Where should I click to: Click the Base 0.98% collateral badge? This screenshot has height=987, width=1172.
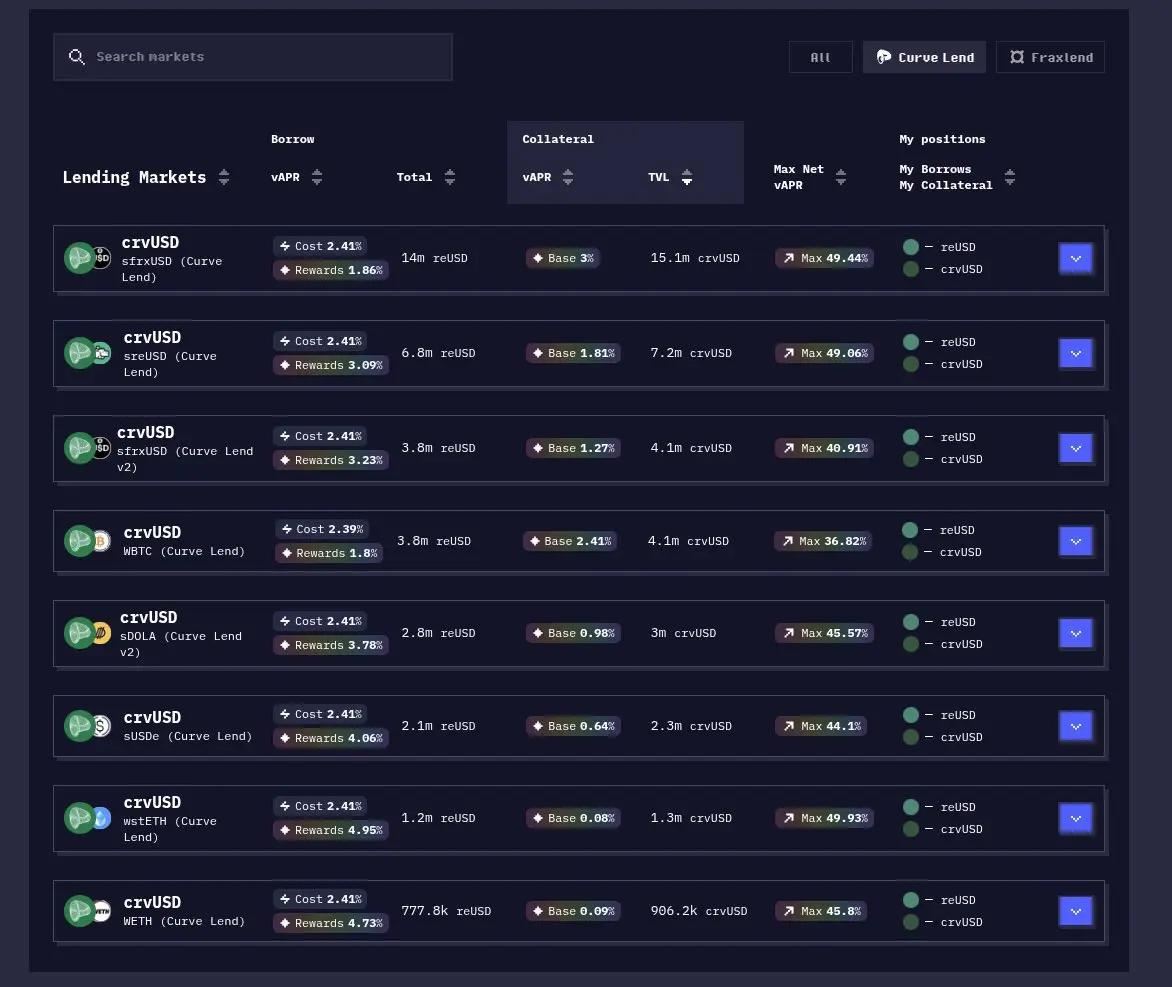573,633
